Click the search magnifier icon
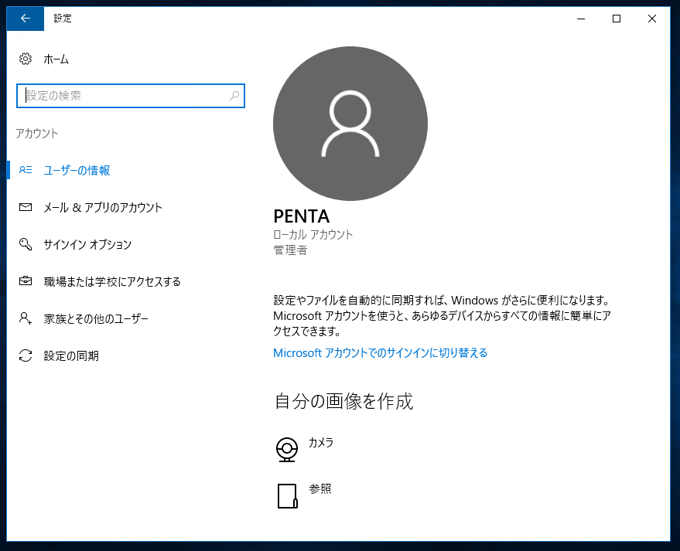 click(235, 96)
